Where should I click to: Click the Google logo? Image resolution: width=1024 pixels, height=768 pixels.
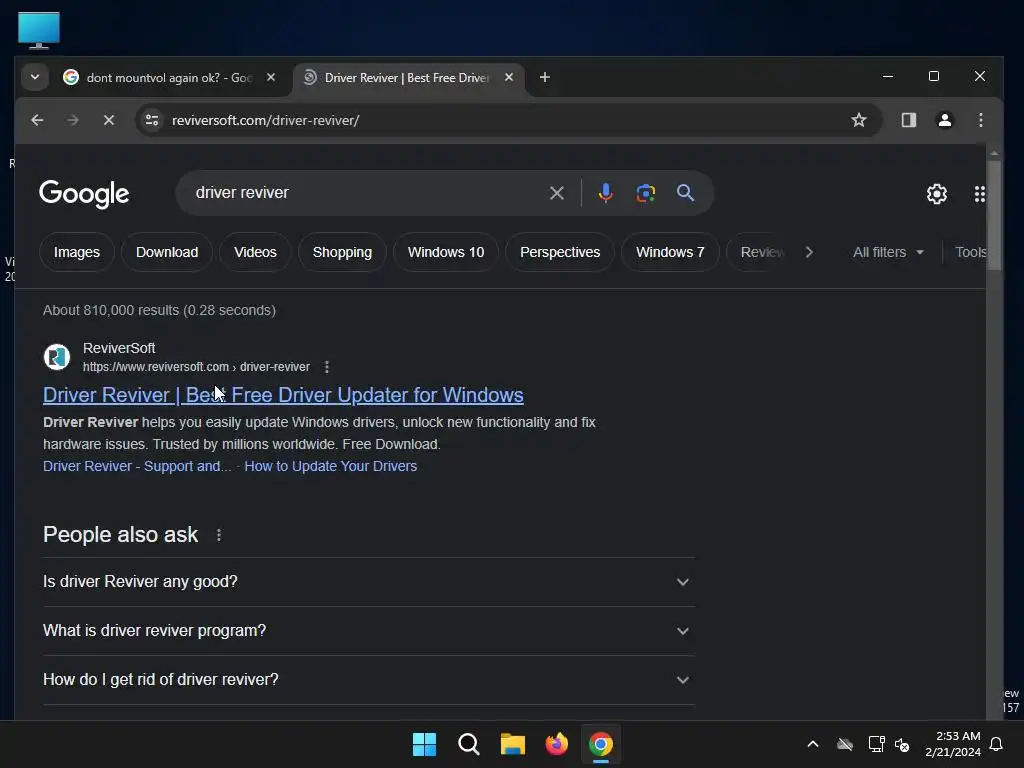84,194
